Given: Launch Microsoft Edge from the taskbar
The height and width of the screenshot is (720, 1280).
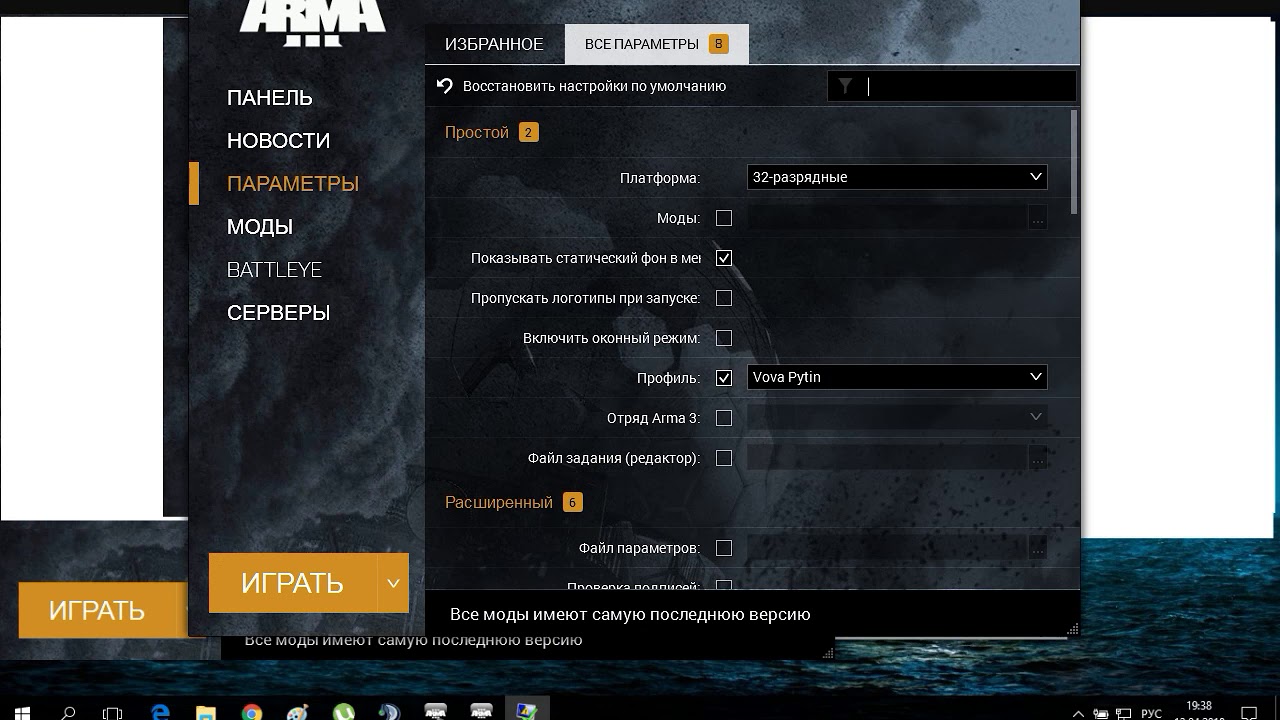Looking at the screenshot, I should (x=160, y=712).
